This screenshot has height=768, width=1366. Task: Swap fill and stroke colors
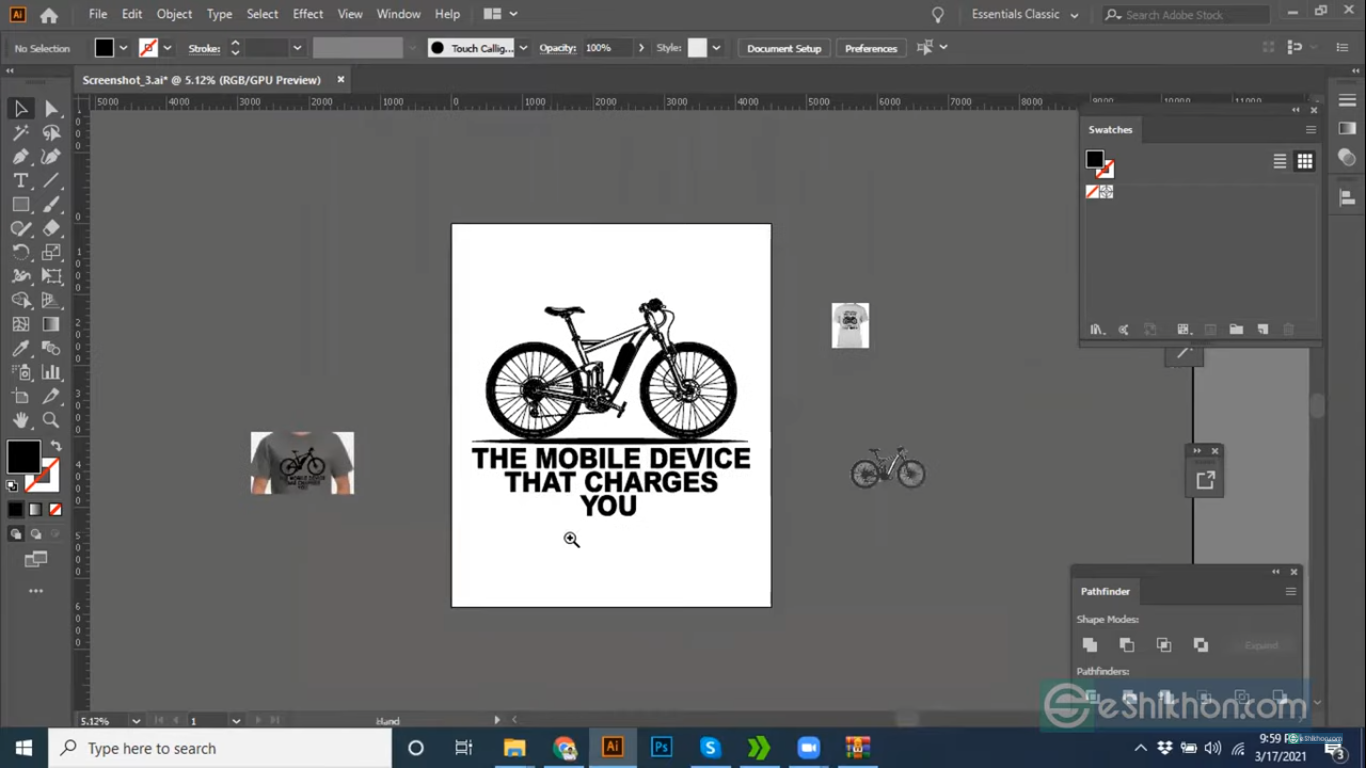(56, 445)
